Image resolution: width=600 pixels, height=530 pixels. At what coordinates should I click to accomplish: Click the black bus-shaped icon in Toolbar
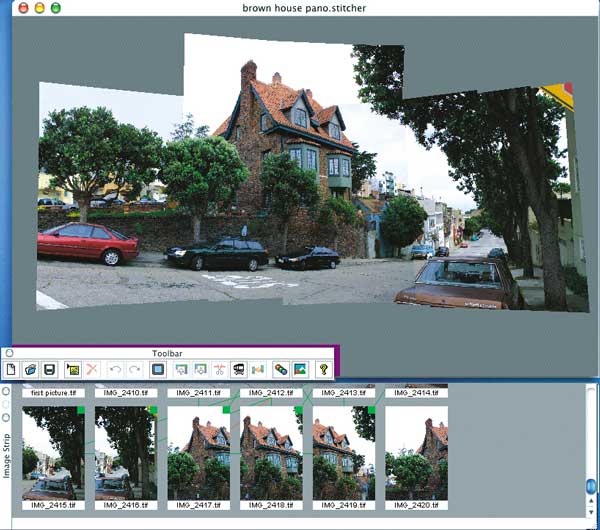[x=239, y=370]
